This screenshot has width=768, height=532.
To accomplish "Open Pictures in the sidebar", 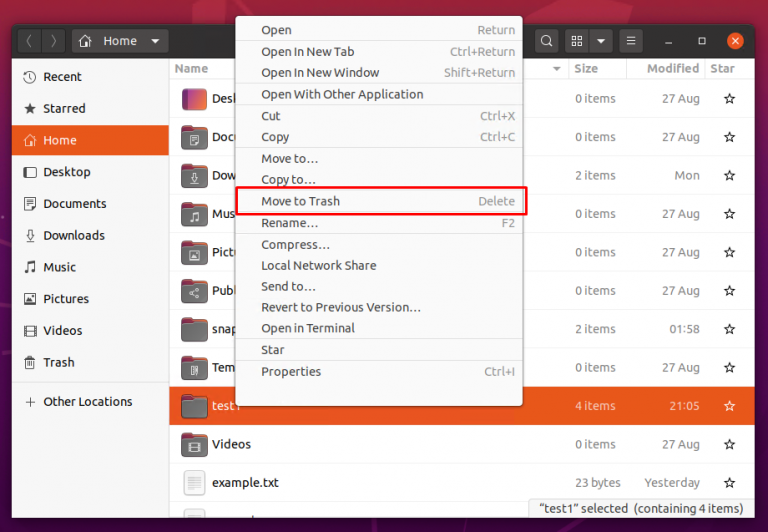I will tap(90, 299).
